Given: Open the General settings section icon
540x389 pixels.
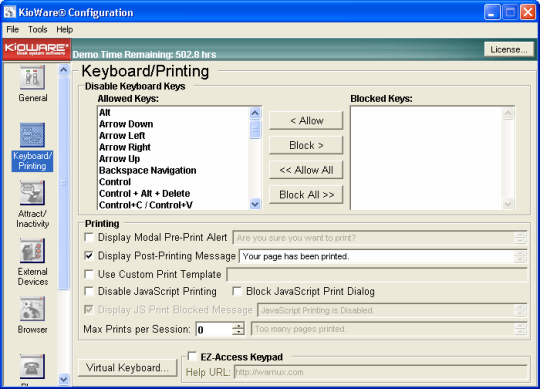Looking at the screenshot, I should tap(32, 77).
